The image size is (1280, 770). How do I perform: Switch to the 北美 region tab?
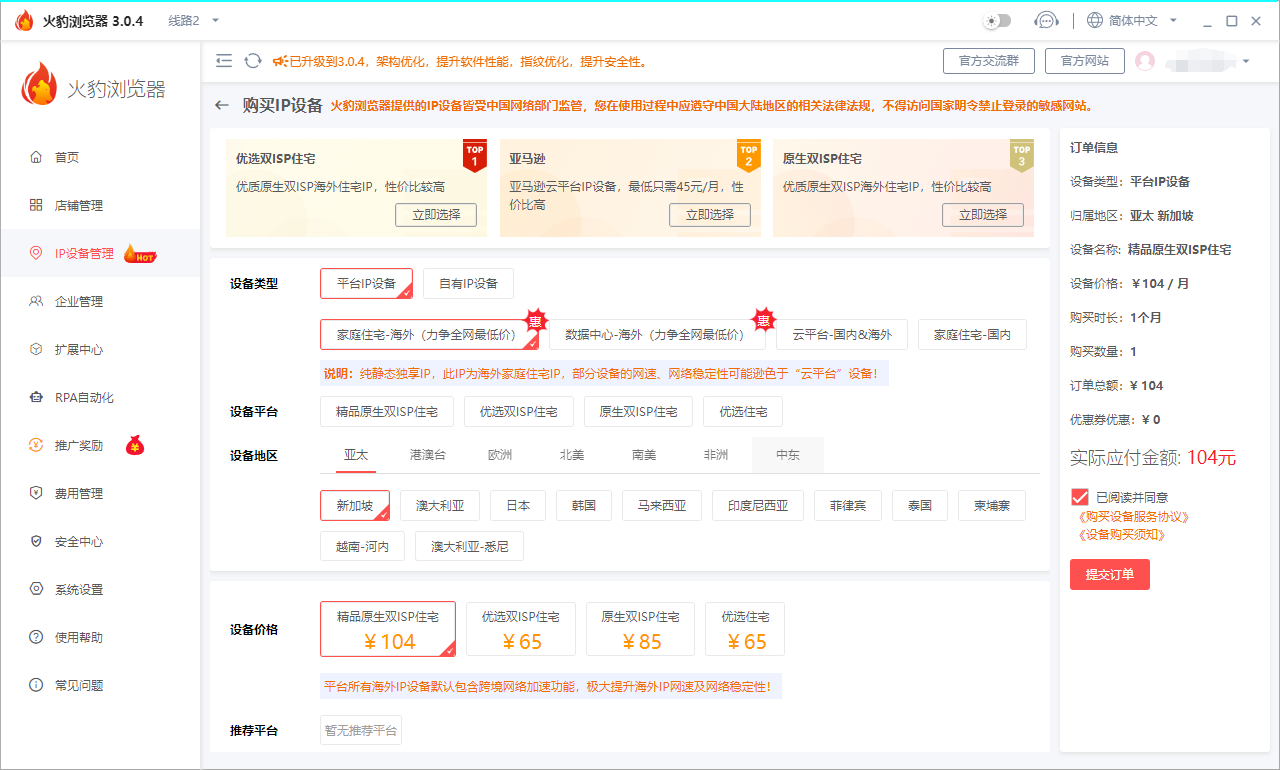(572, 455)
